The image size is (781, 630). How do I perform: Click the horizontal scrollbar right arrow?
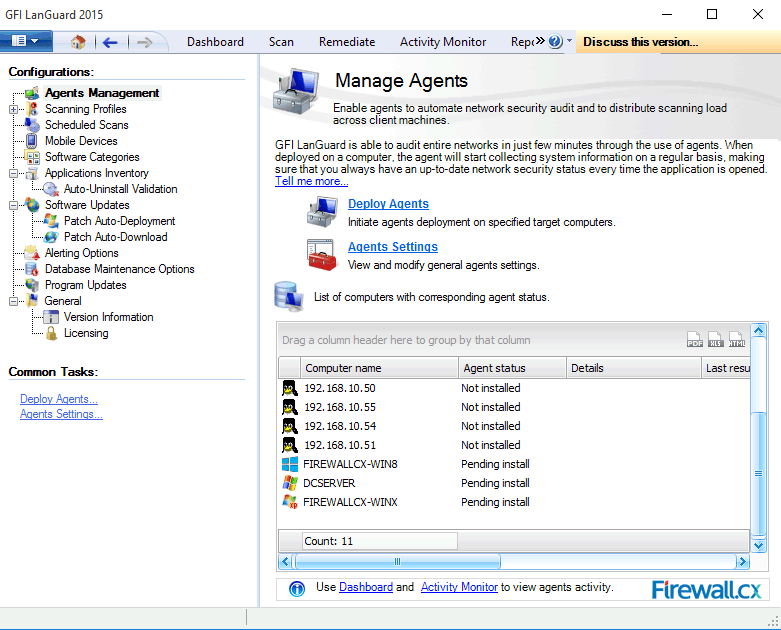coord(742,562)
